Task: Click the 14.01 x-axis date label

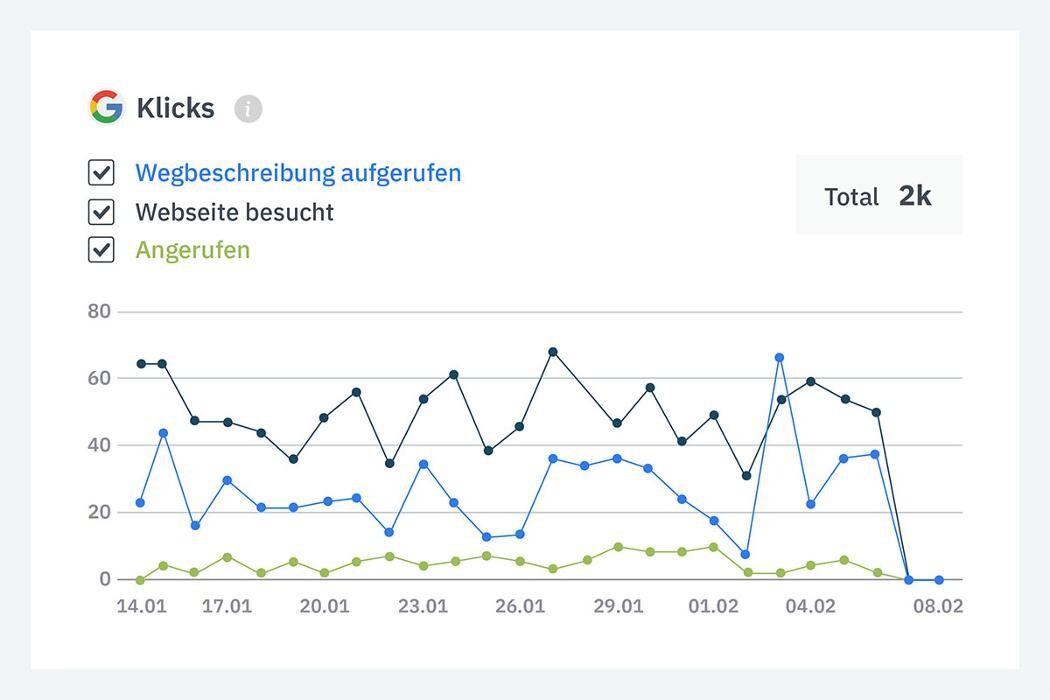Action: click(141, 606)
